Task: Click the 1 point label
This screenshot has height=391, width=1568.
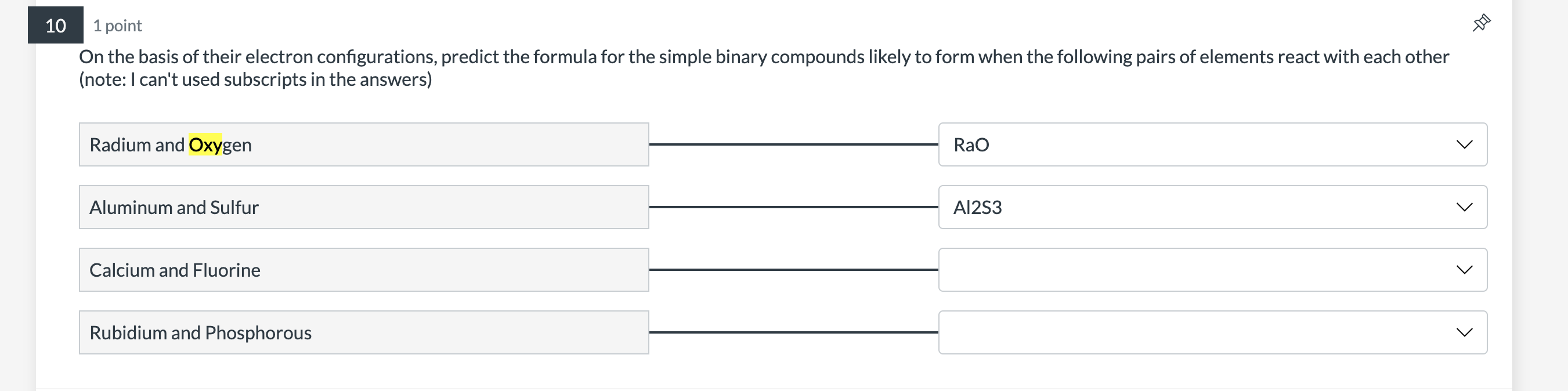Action: click(117, 26)
